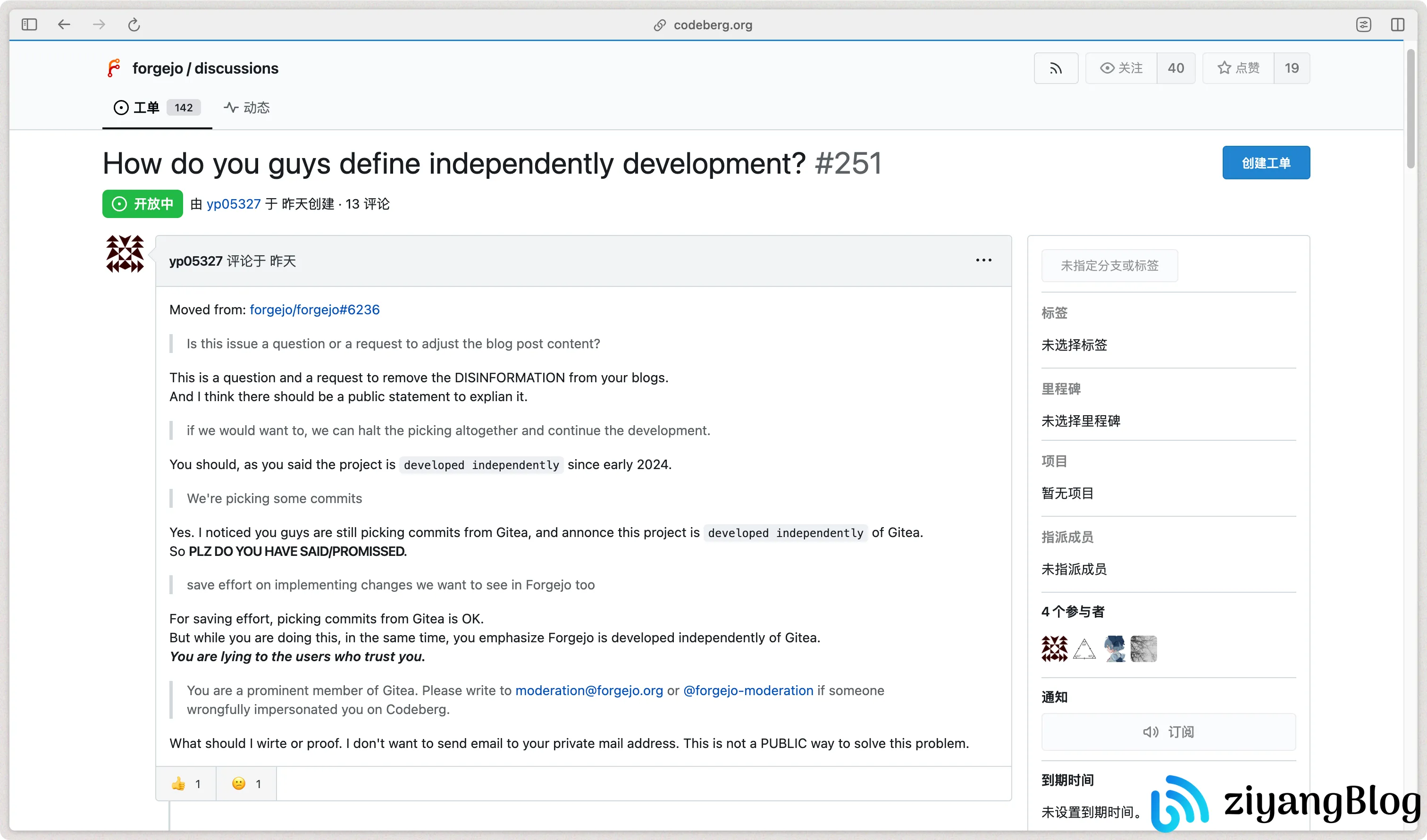Click the 标签 sidebar heading
Image resolution: width=1427 pixels, height=840 pixels.
point(1054,313)
